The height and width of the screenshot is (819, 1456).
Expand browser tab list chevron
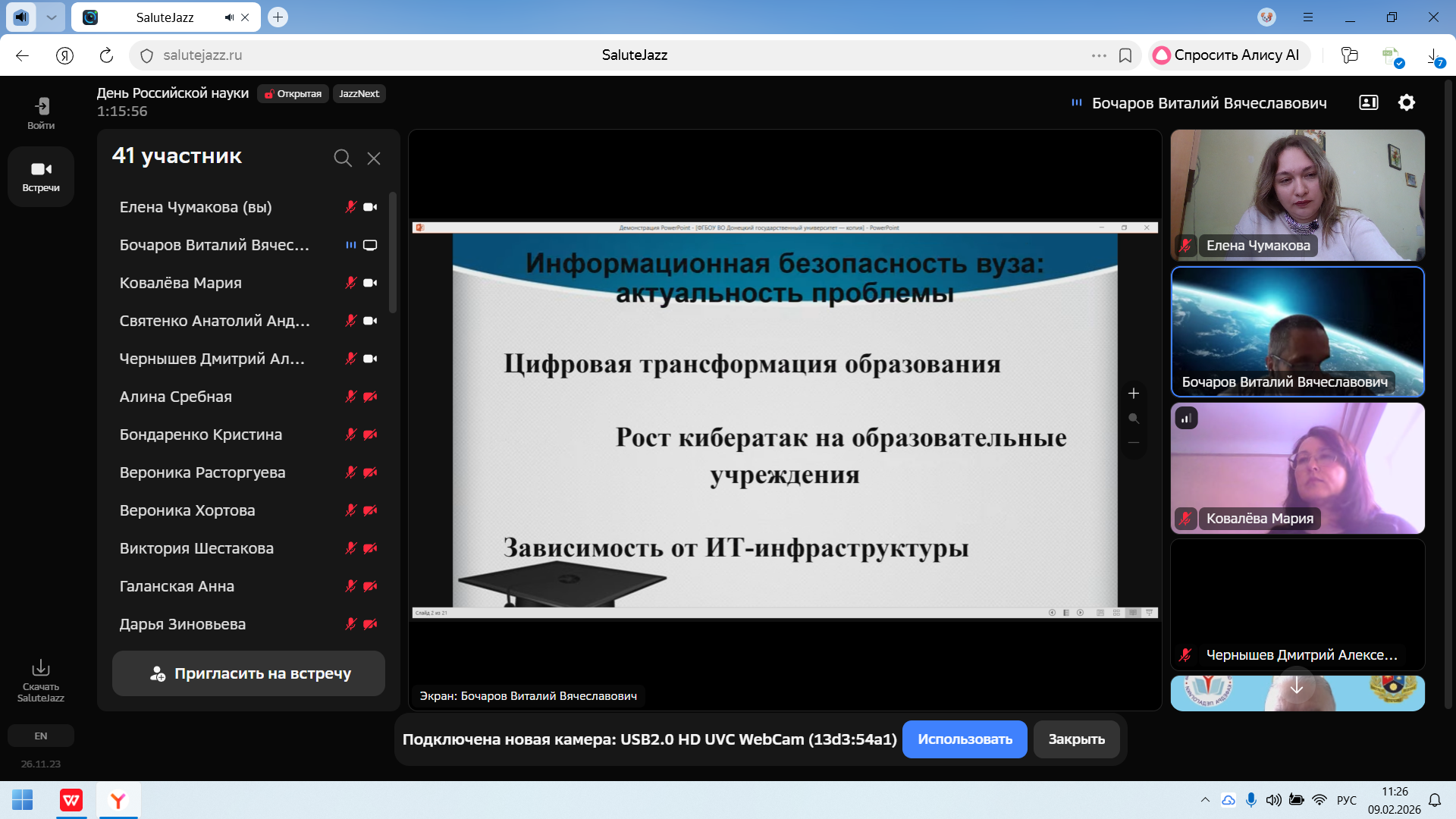(x=51, y=17)
